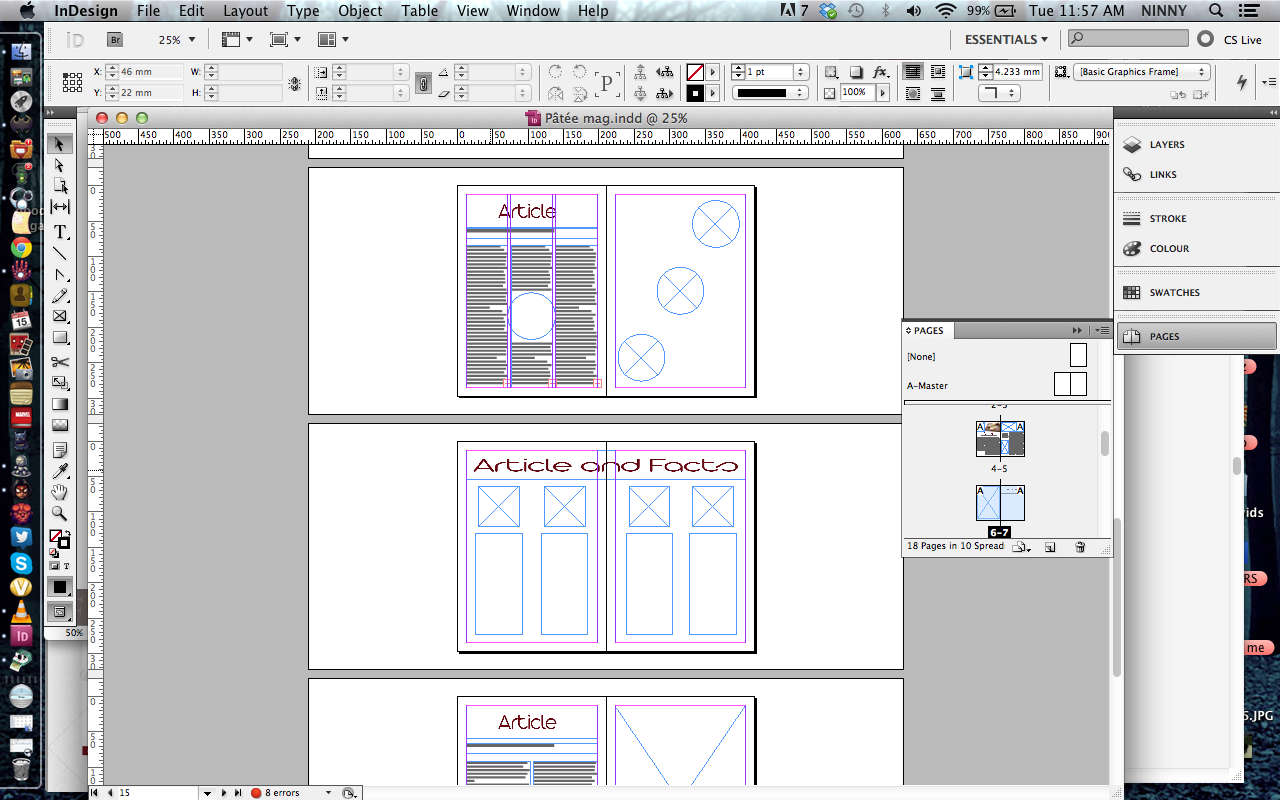Open the control panel flyout menu
The image size is (1280, 800).
(1268, 82)
